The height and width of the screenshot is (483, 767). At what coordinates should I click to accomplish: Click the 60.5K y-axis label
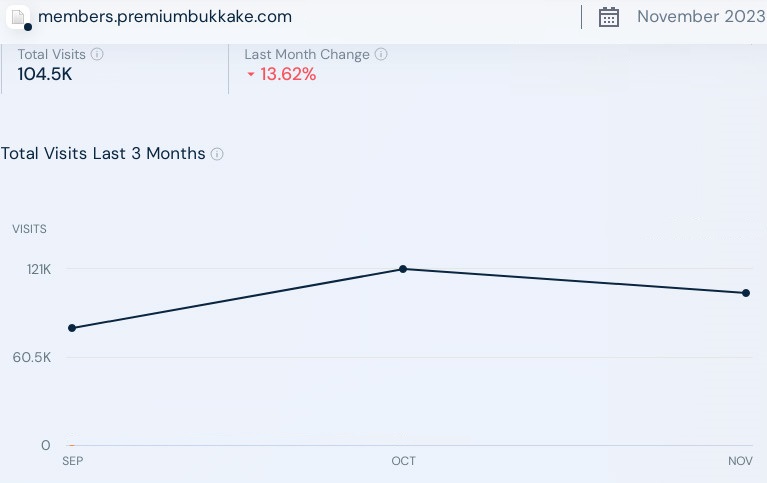(x=32, y=357)
